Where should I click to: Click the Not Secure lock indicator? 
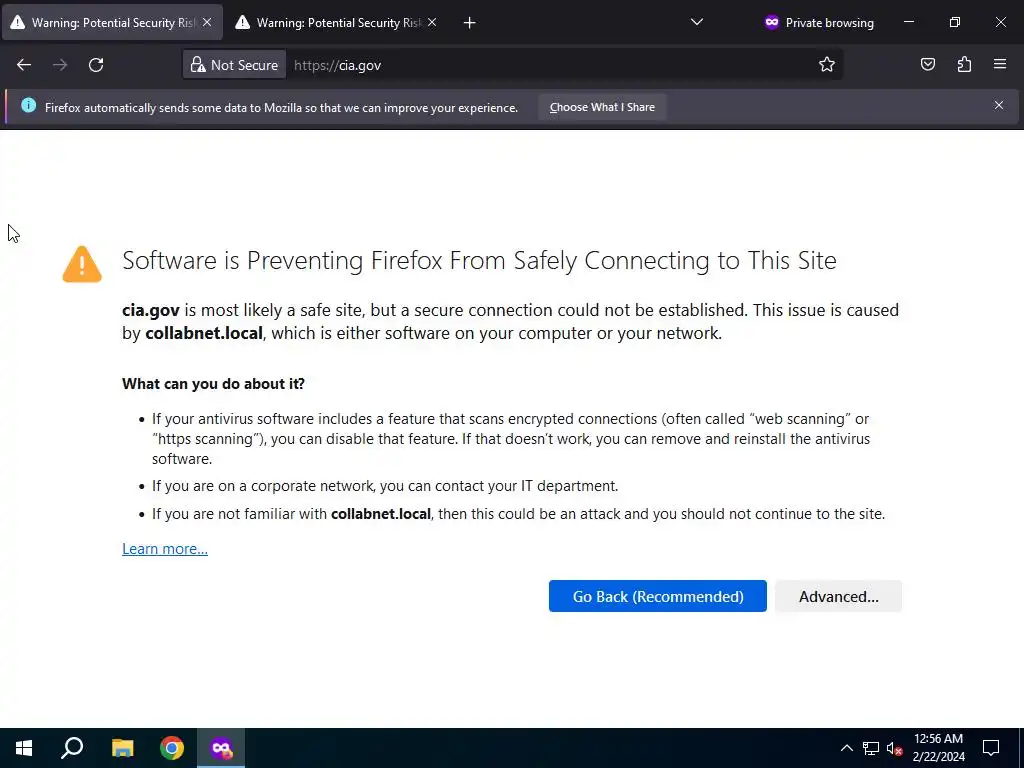point(235,65)
